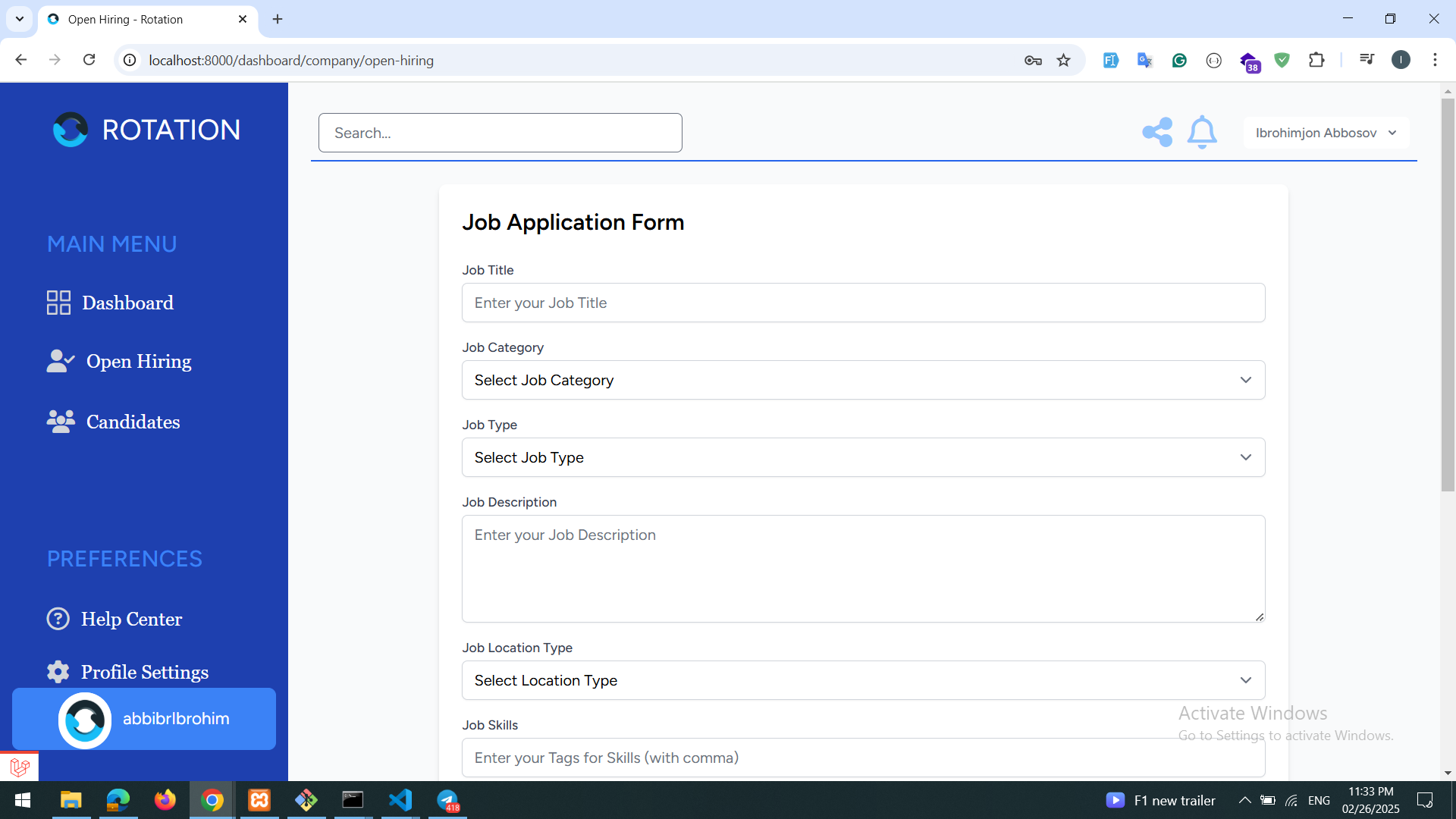
Task: Open the Select Job Type dropdown
Action: [x=863, y=457]
